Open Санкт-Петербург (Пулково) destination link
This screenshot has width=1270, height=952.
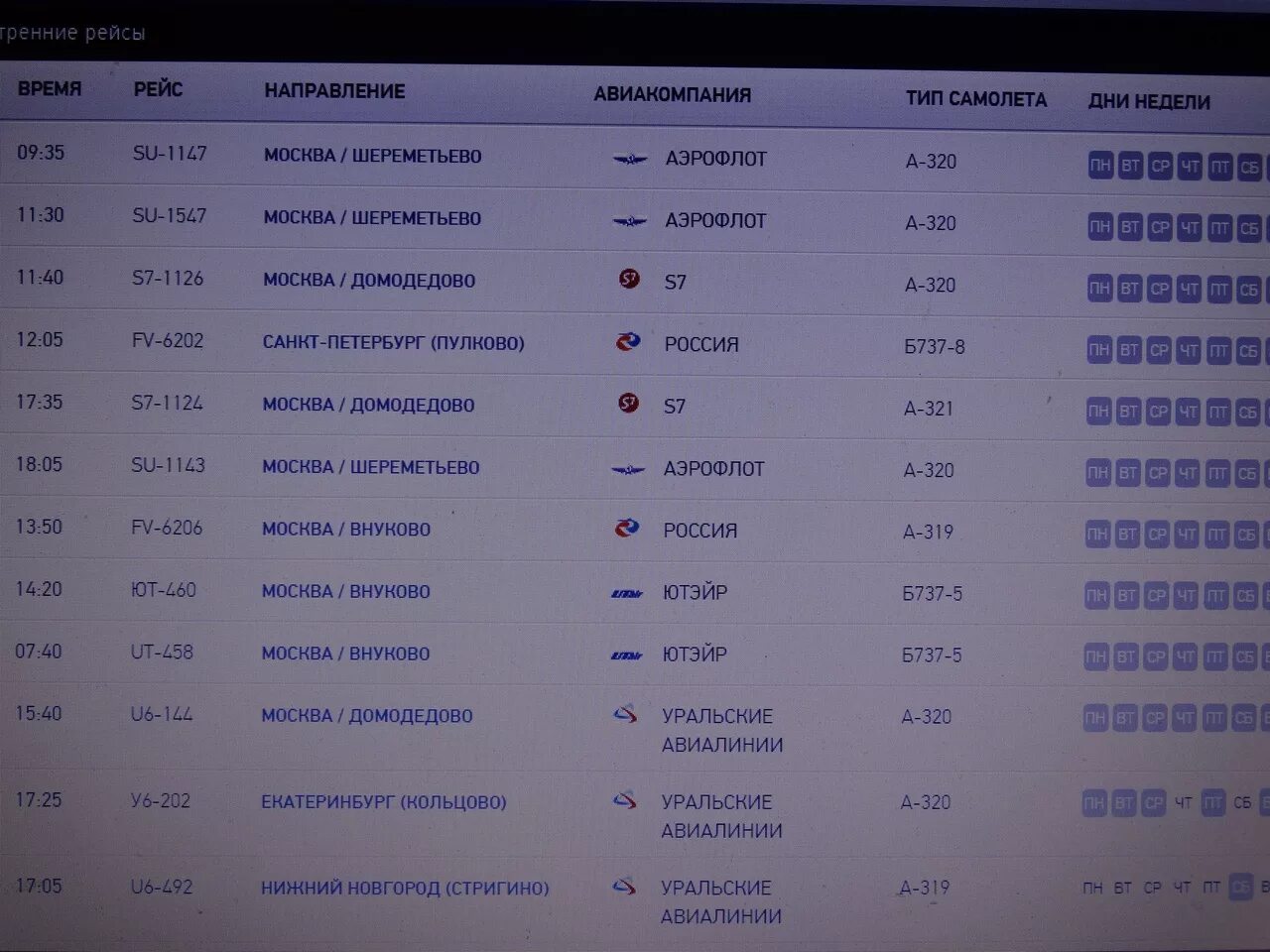pyautogui.click(x=394, y=343)
